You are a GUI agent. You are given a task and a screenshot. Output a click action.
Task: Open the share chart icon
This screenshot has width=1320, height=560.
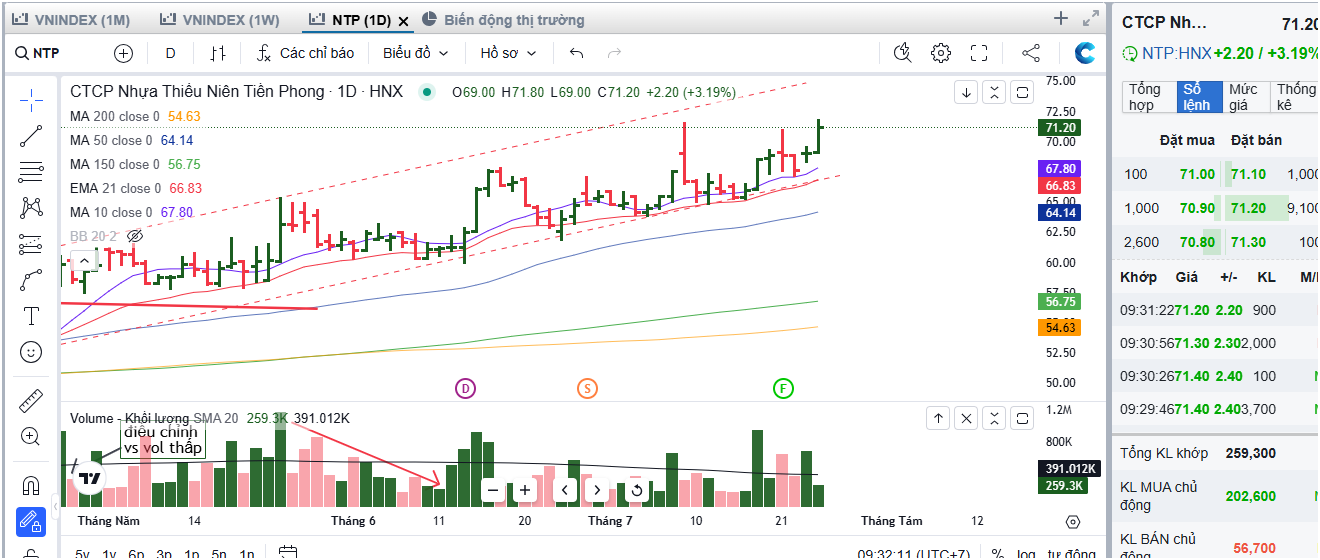point(1031,53)
